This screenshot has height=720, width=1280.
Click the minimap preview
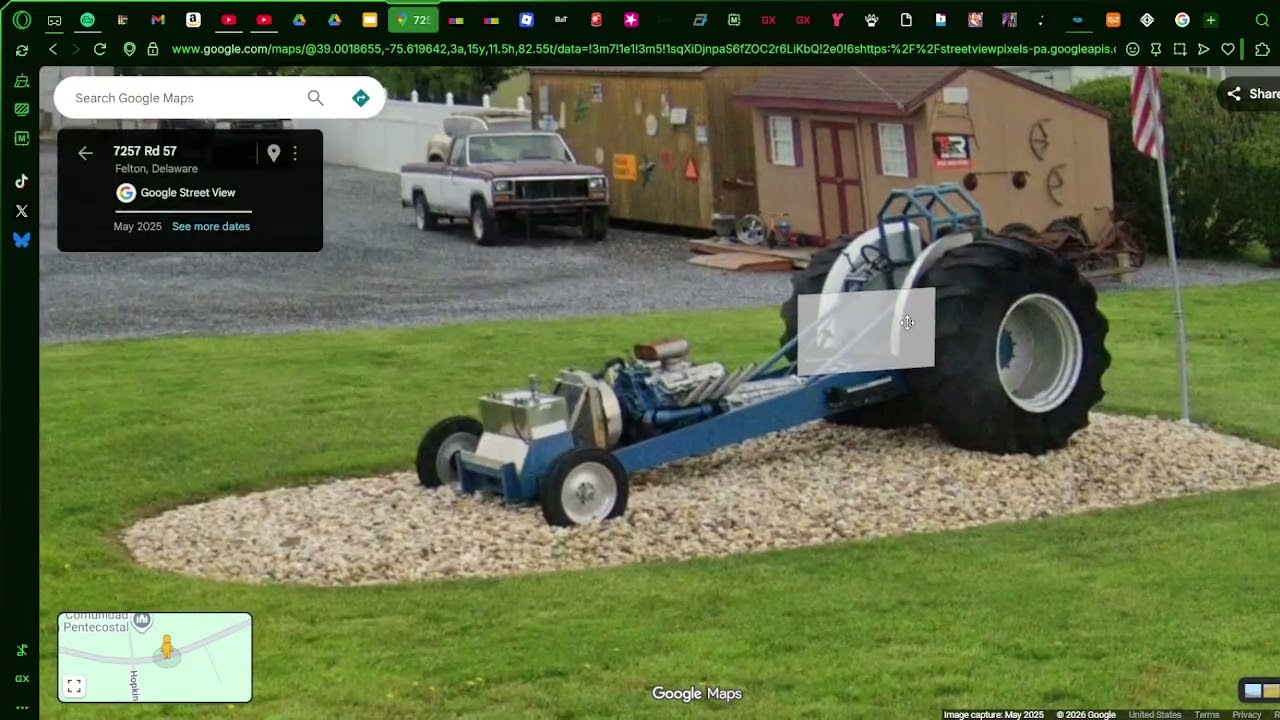(x=155, y=657)
